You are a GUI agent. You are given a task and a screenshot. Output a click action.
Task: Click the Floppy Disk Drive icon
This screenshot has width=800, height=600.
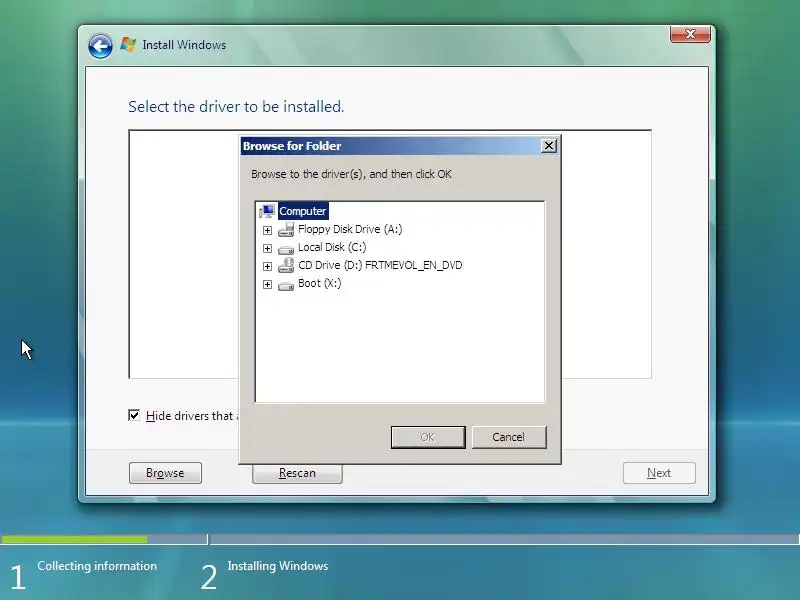coord(286,230)
